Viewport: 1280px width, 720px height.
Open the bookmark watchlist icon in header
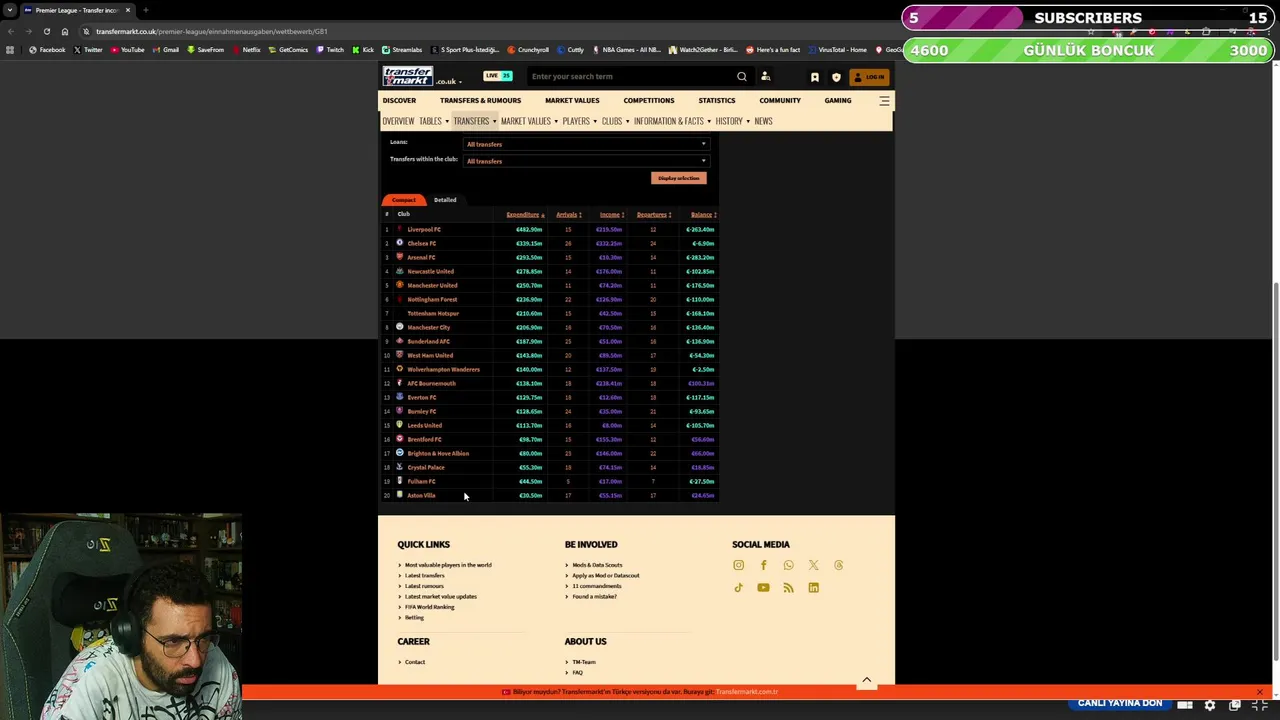815,77
